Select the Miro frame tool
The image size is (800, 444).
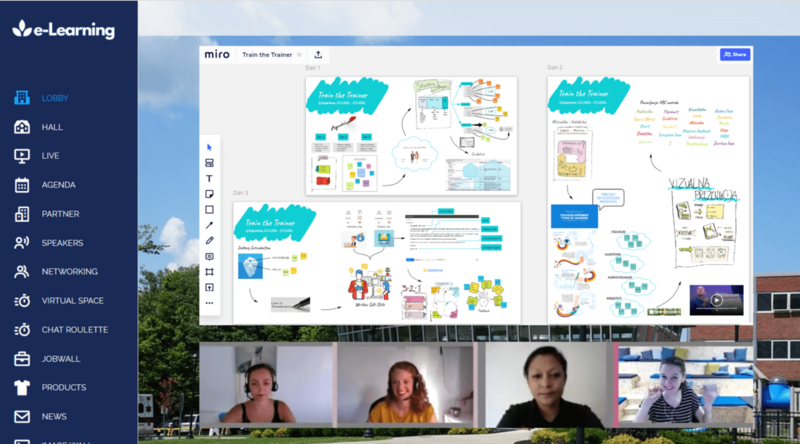(209, 272)
